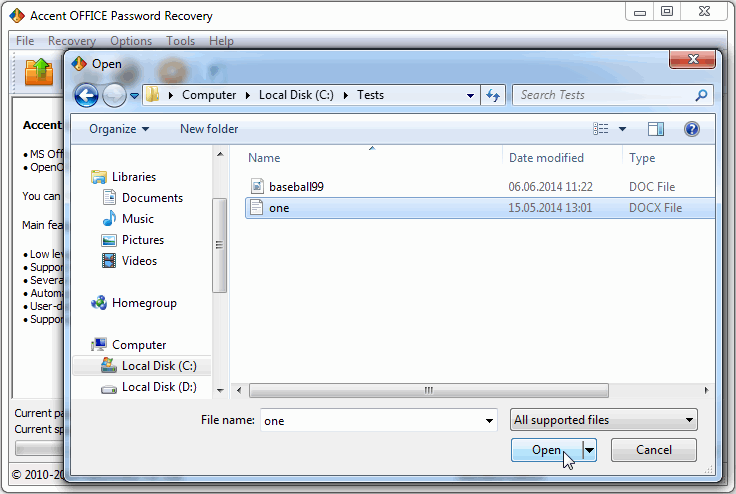Click the folder icon in the address bar
The width and height of the screenshot is (736, 494).
coord(153,95)
